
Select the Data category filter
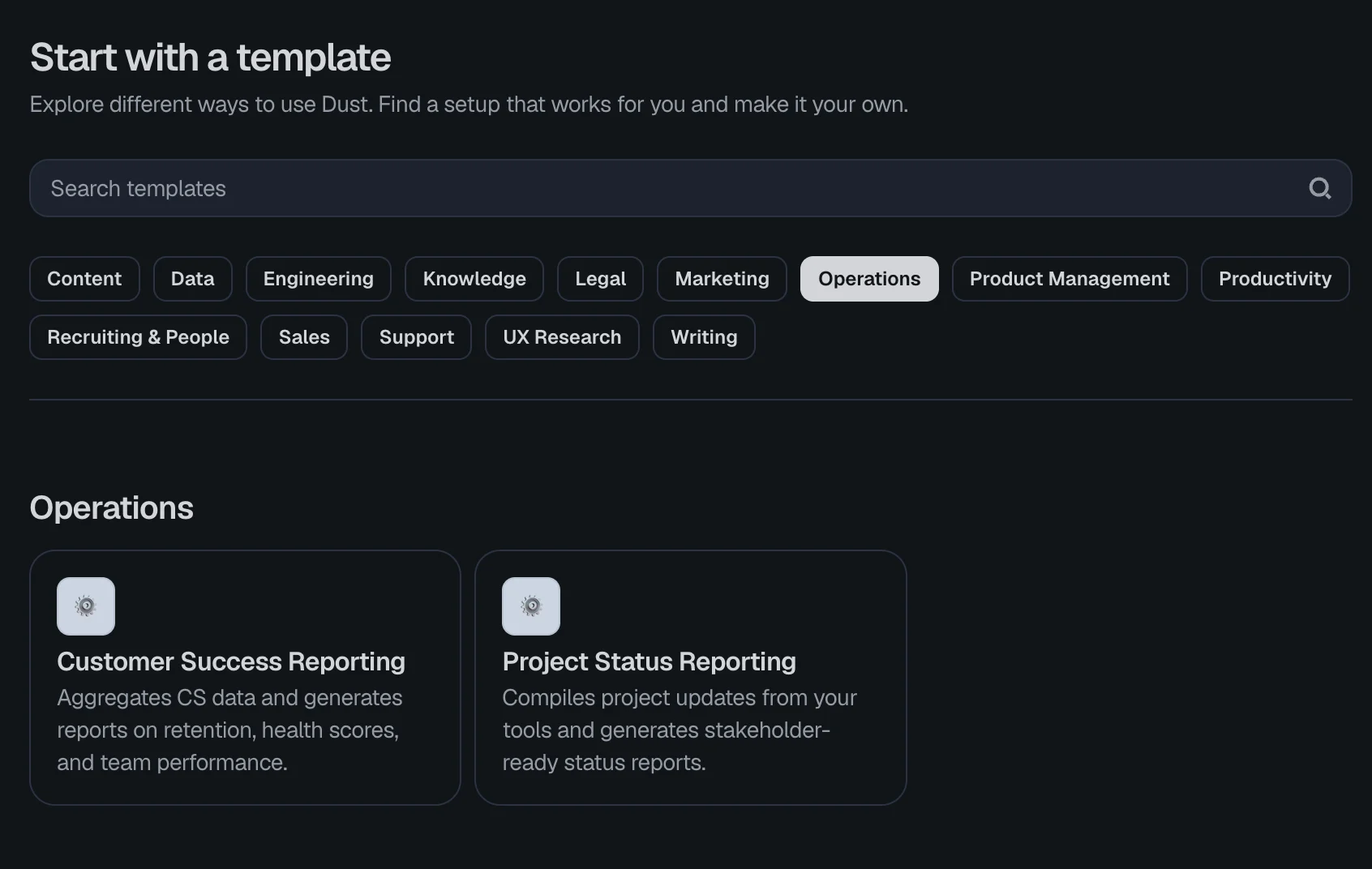click(192, 278)
